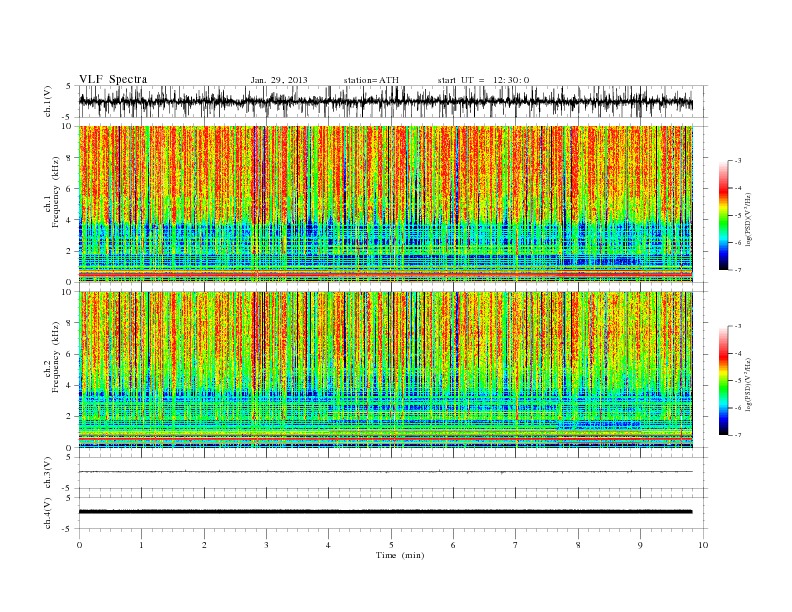Click the "10" tick on the time axis
The height and width of the screenshot is (612, 792).
(703, 545)
